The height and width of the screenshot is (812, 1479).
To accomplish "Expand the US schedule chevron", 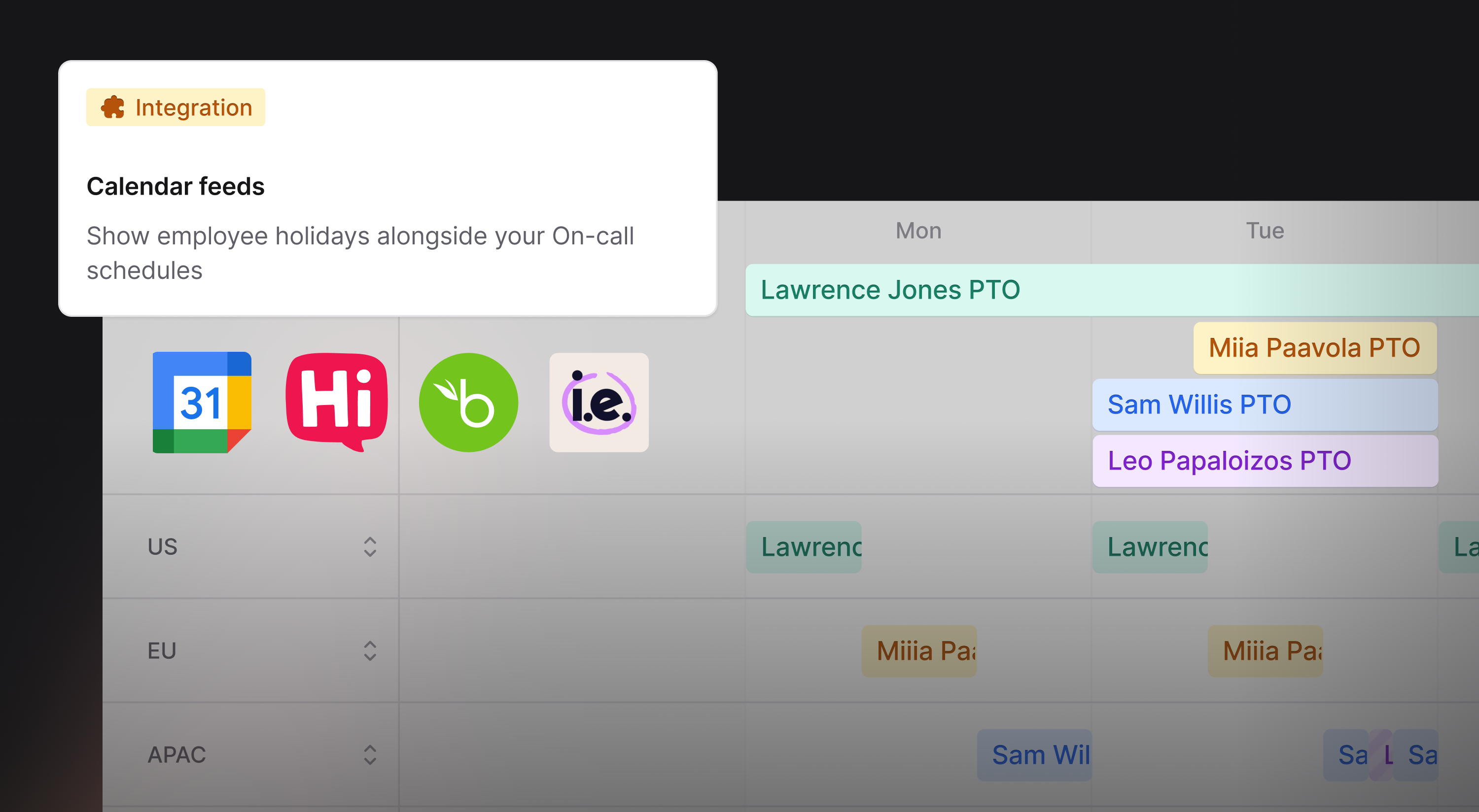I will tap(370, 547).
